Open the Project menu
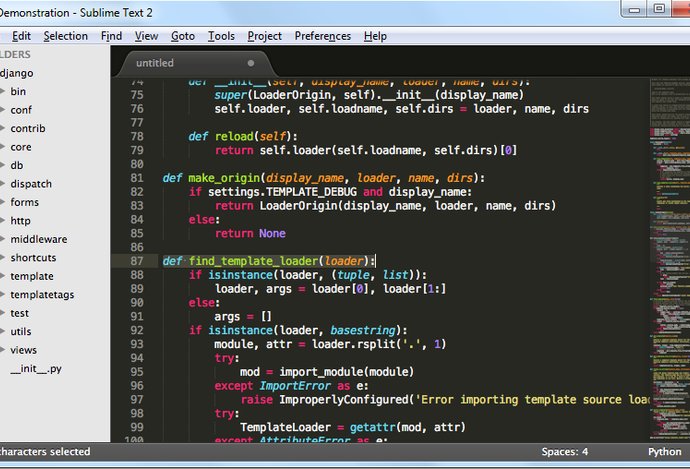690x469 pixels. point(264,36)
